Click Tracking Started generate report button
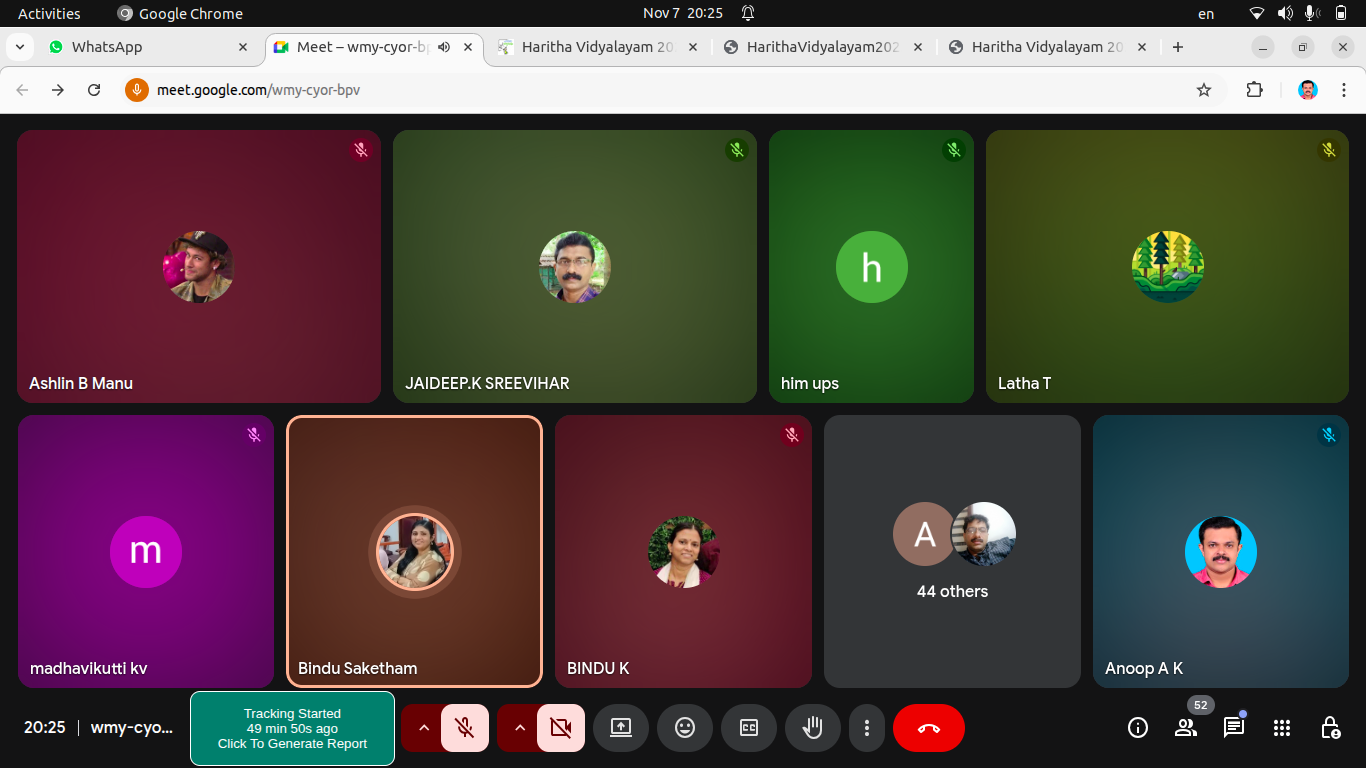The width and height of the screenshot is (1366, 768). coord(292,729)
